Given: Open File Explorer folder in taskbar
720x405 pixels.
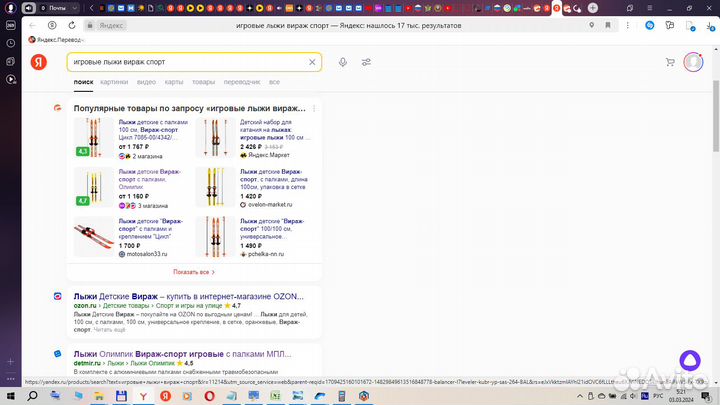Looking at the screenshot, I should pyautogui.click(x=99, y=396).
